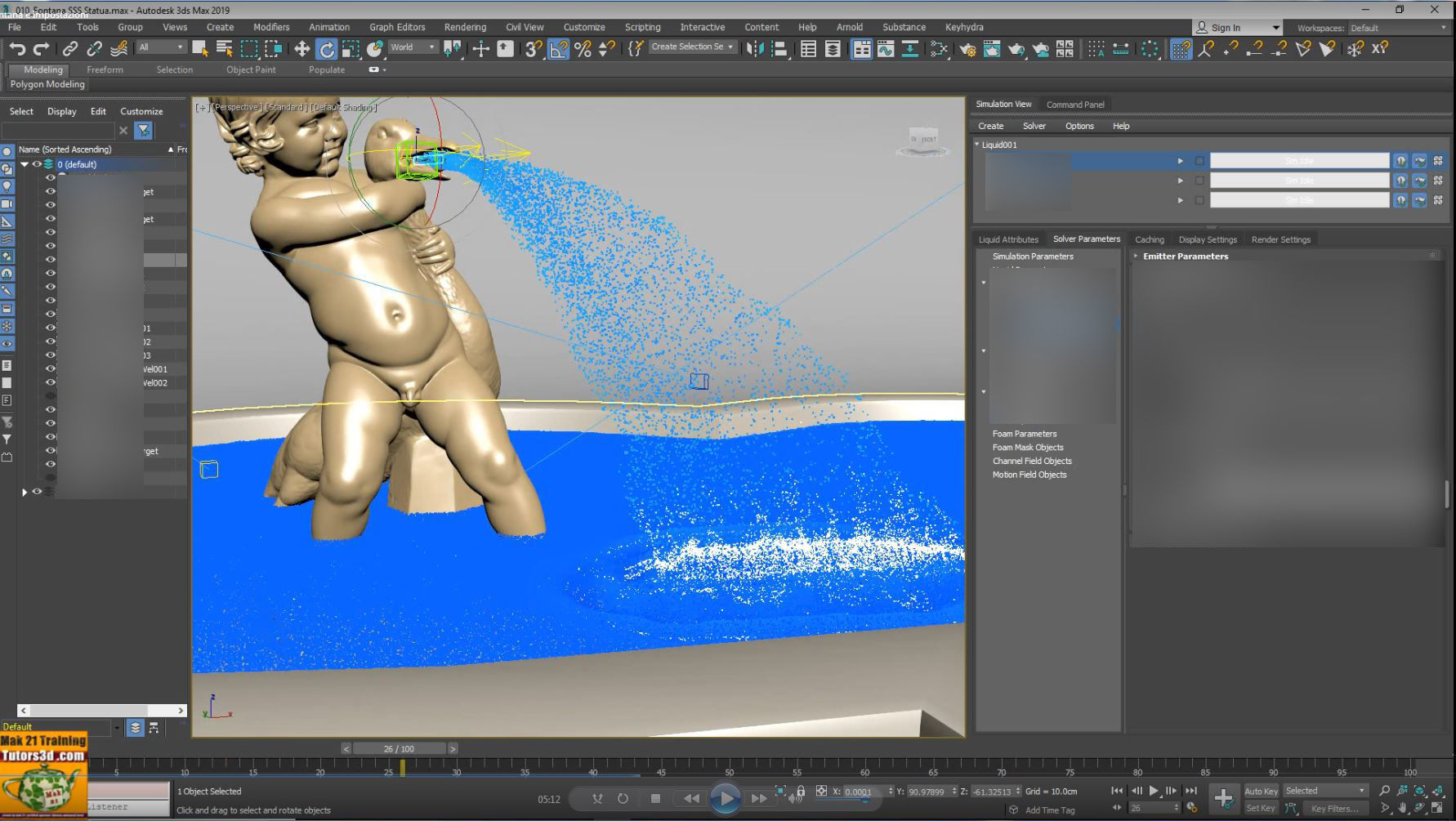Open the Curve Editor icon

point(886,49)
